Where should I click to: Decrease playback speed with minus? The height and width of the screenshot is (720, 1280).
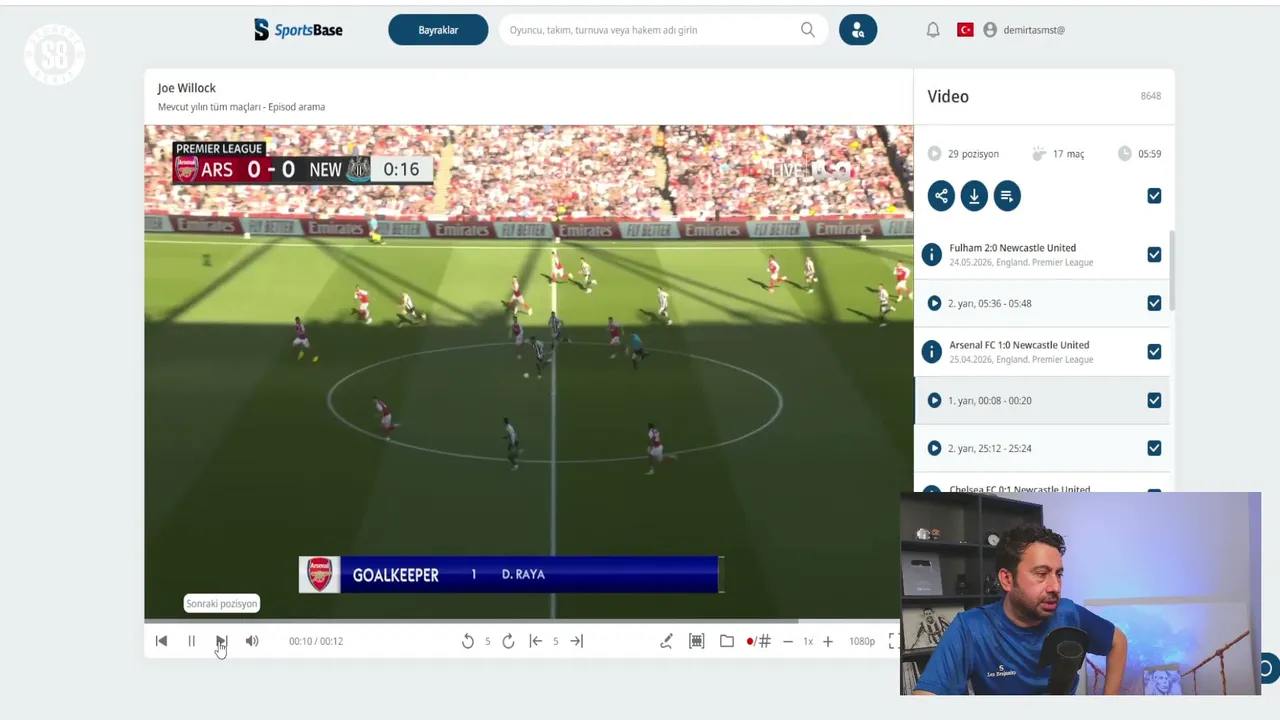[x=788, y=641]
